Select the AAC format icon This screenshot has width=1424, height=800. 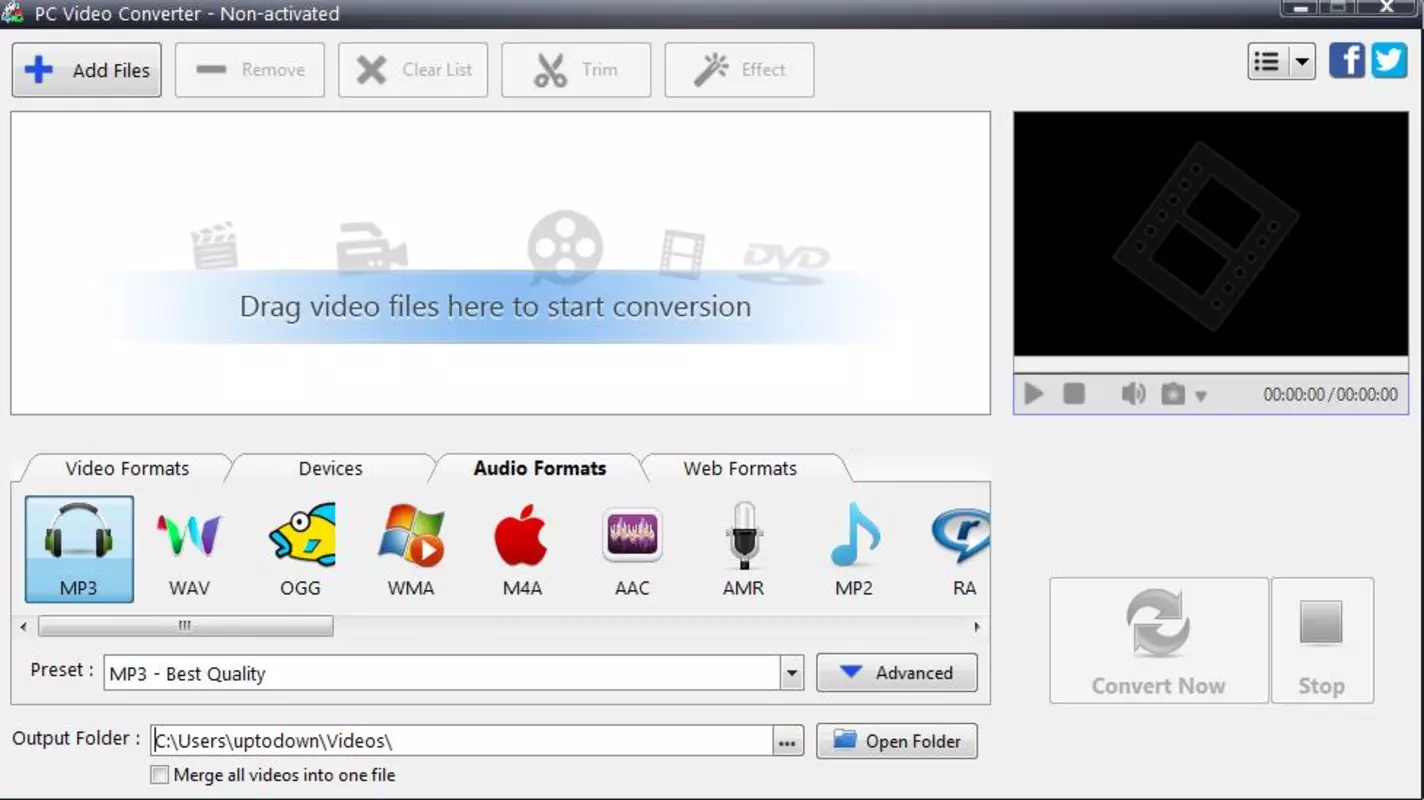[632, 549]
